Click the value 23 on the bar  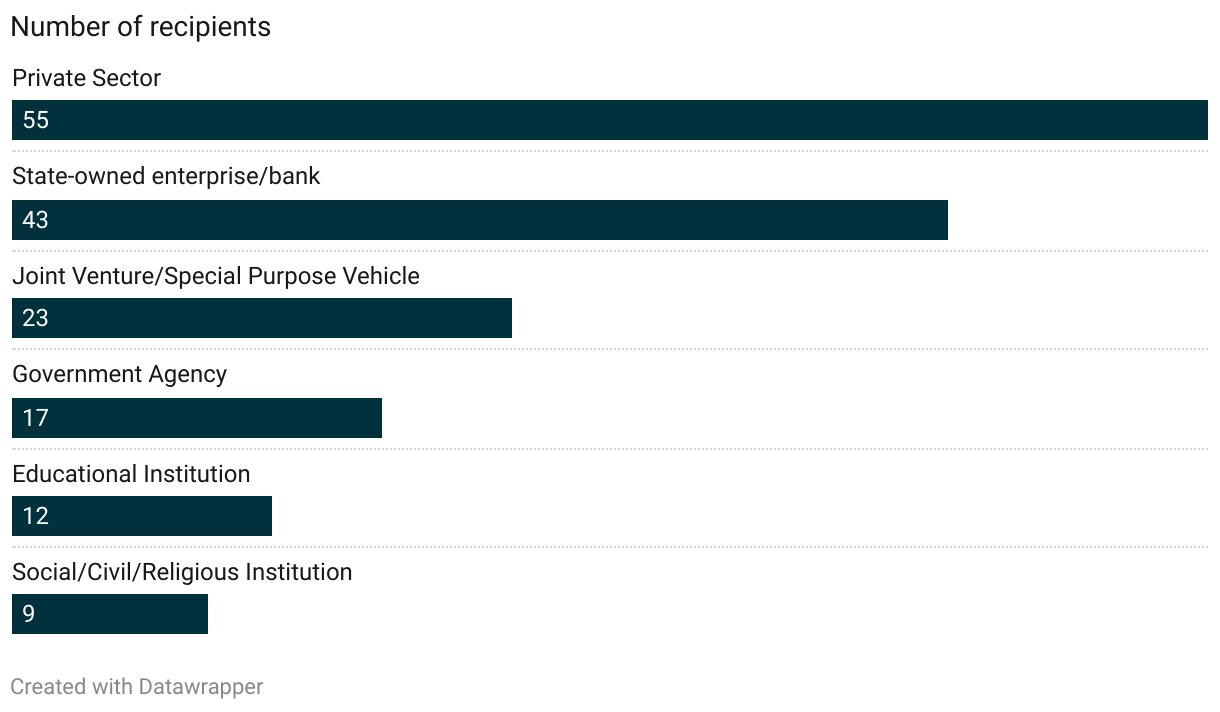tap(35, 318)
